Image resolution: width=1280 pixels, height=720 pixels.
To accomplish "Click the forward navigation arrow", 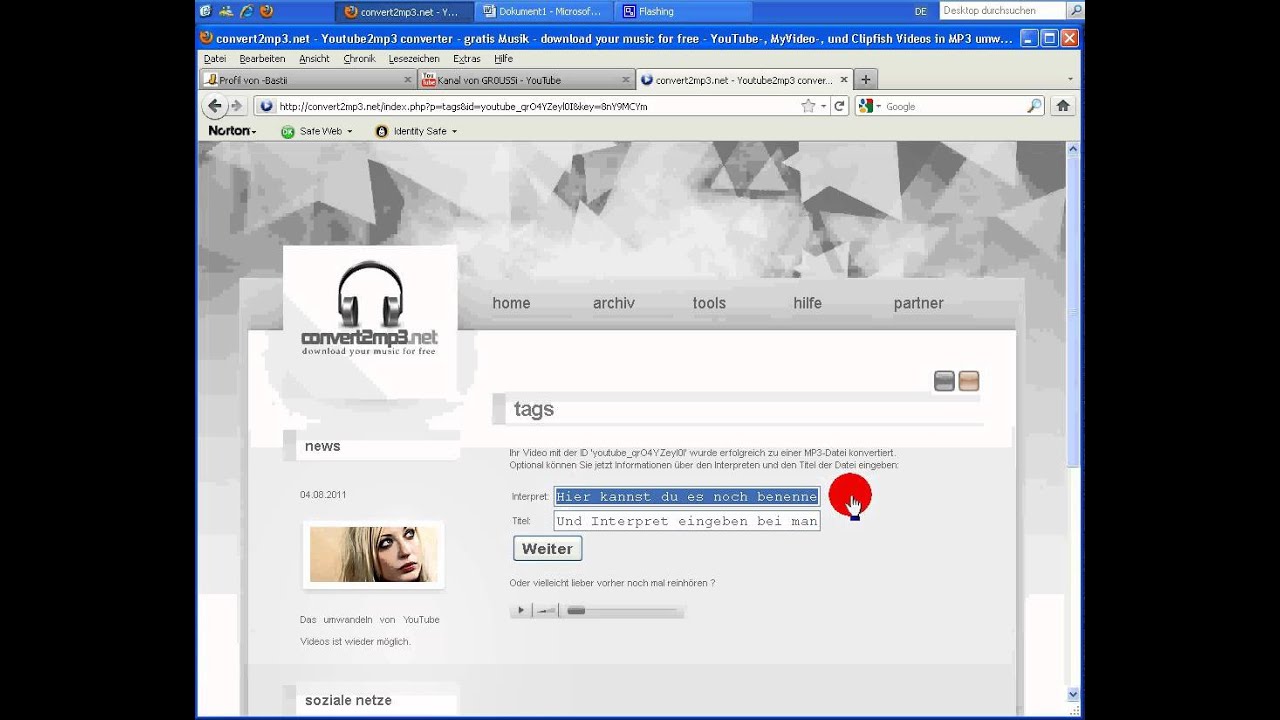I will coord(237,106).
